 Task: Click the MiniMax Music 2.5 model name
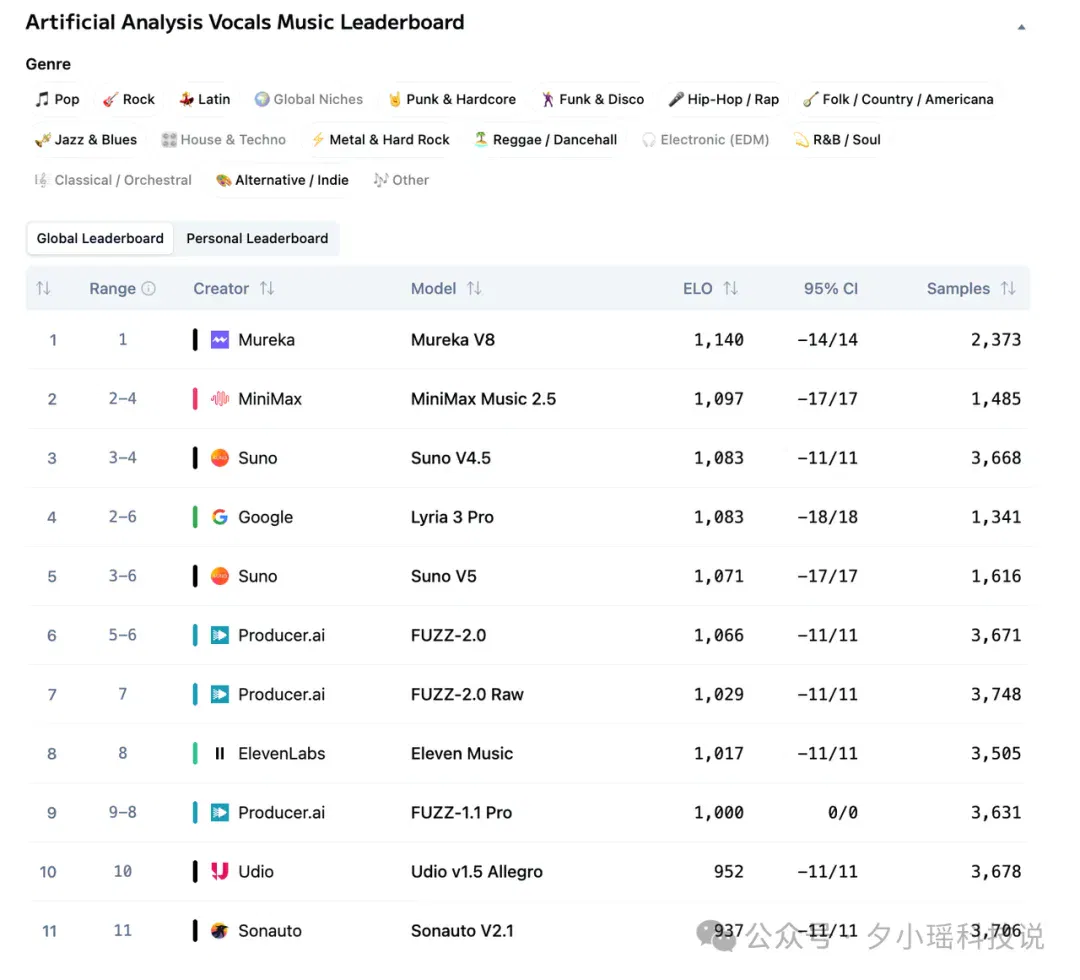click(x=483, y=399)
